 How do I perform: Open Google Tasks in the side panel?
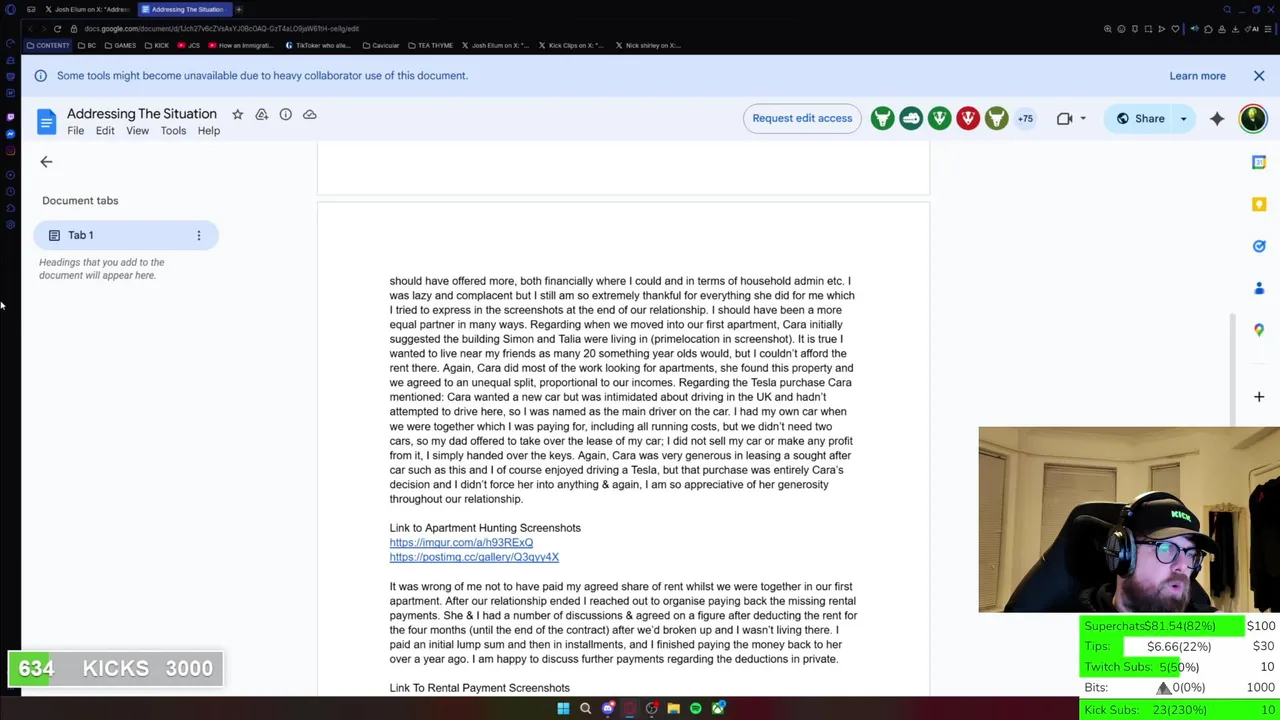1259,246
